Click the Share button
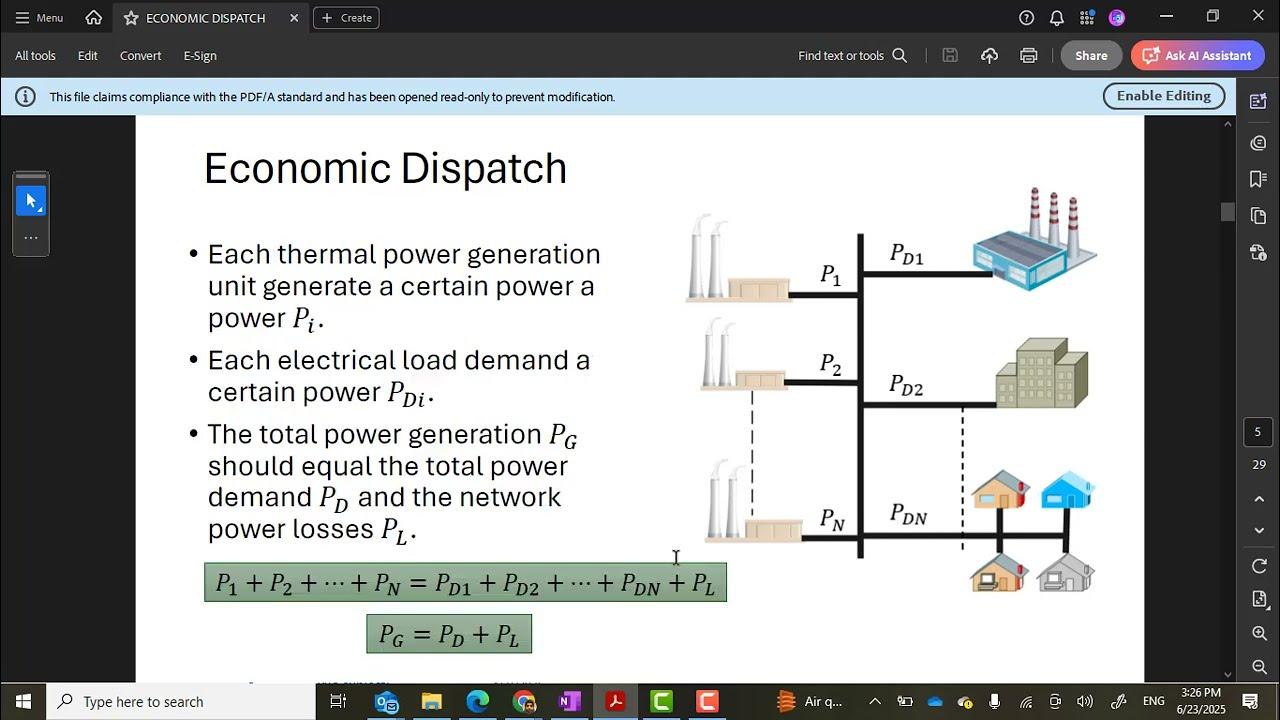Viewport: 1280px width, 720px height. (1091, 56)
